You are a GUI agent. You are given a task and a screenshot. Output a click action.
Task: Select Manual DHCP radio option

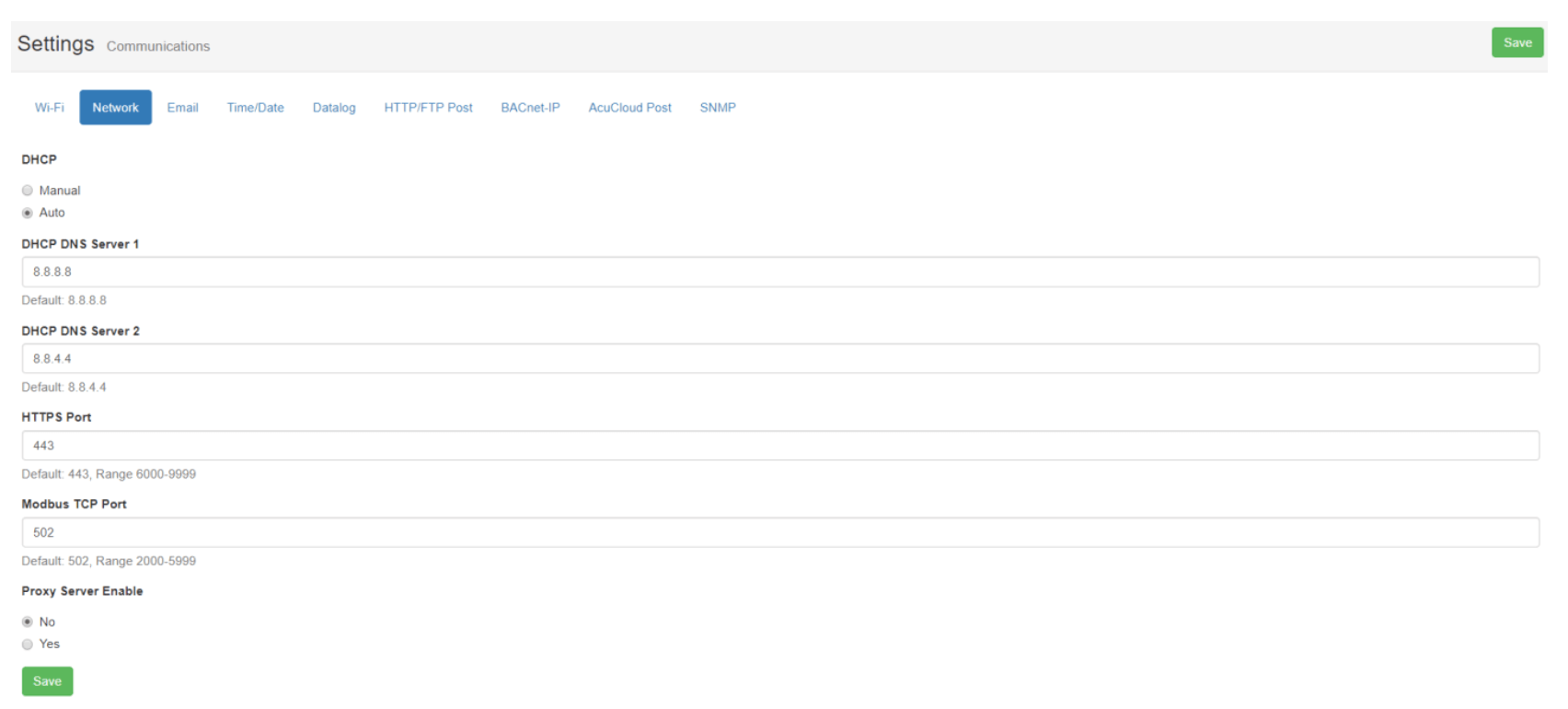28,191
